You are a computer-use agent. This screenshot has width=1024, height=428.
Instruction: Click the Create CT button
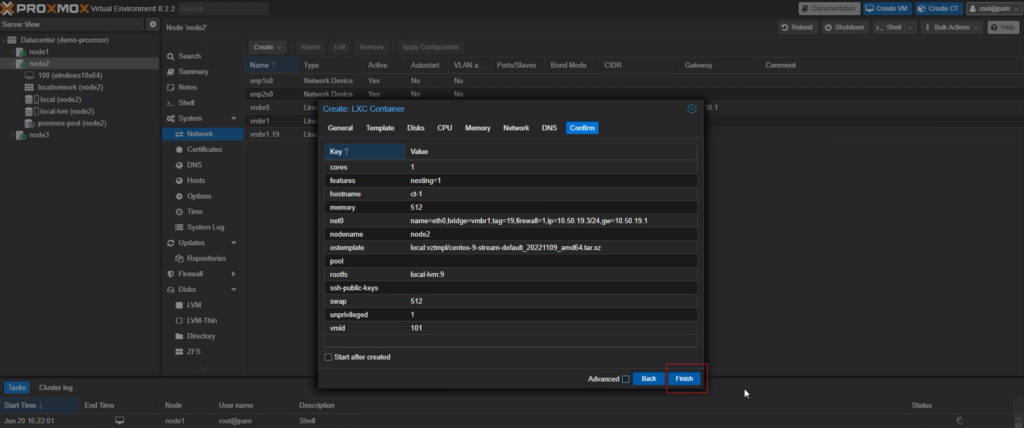938,8
